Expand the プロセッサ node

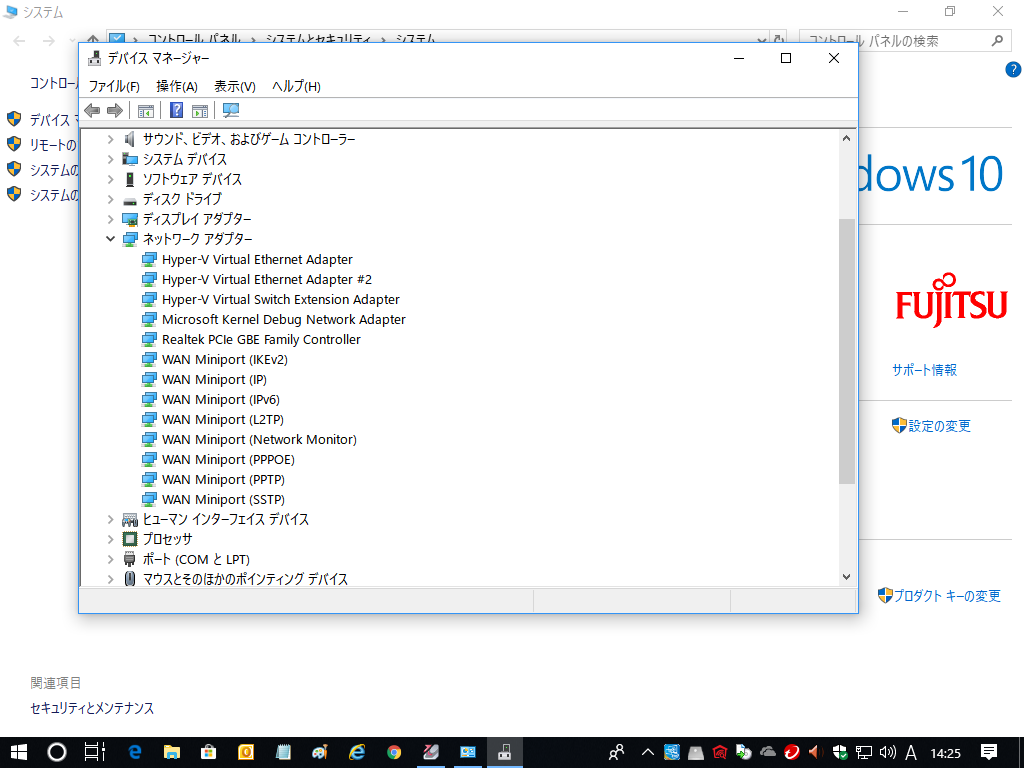(110, 539)
